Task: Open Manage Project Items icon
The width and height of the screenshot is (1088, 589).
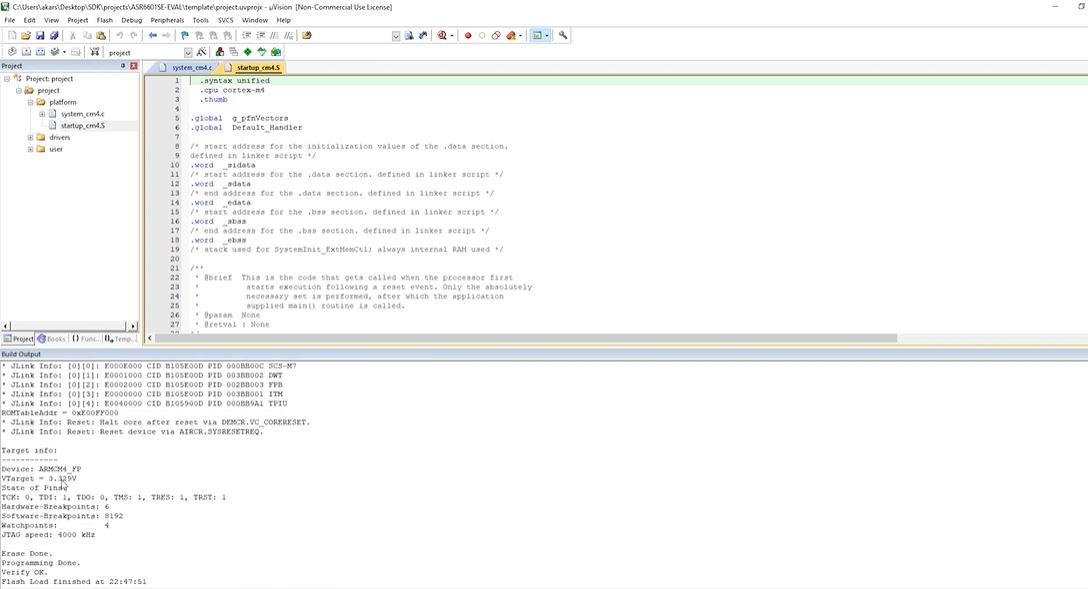Action: [x=219, y=52]
